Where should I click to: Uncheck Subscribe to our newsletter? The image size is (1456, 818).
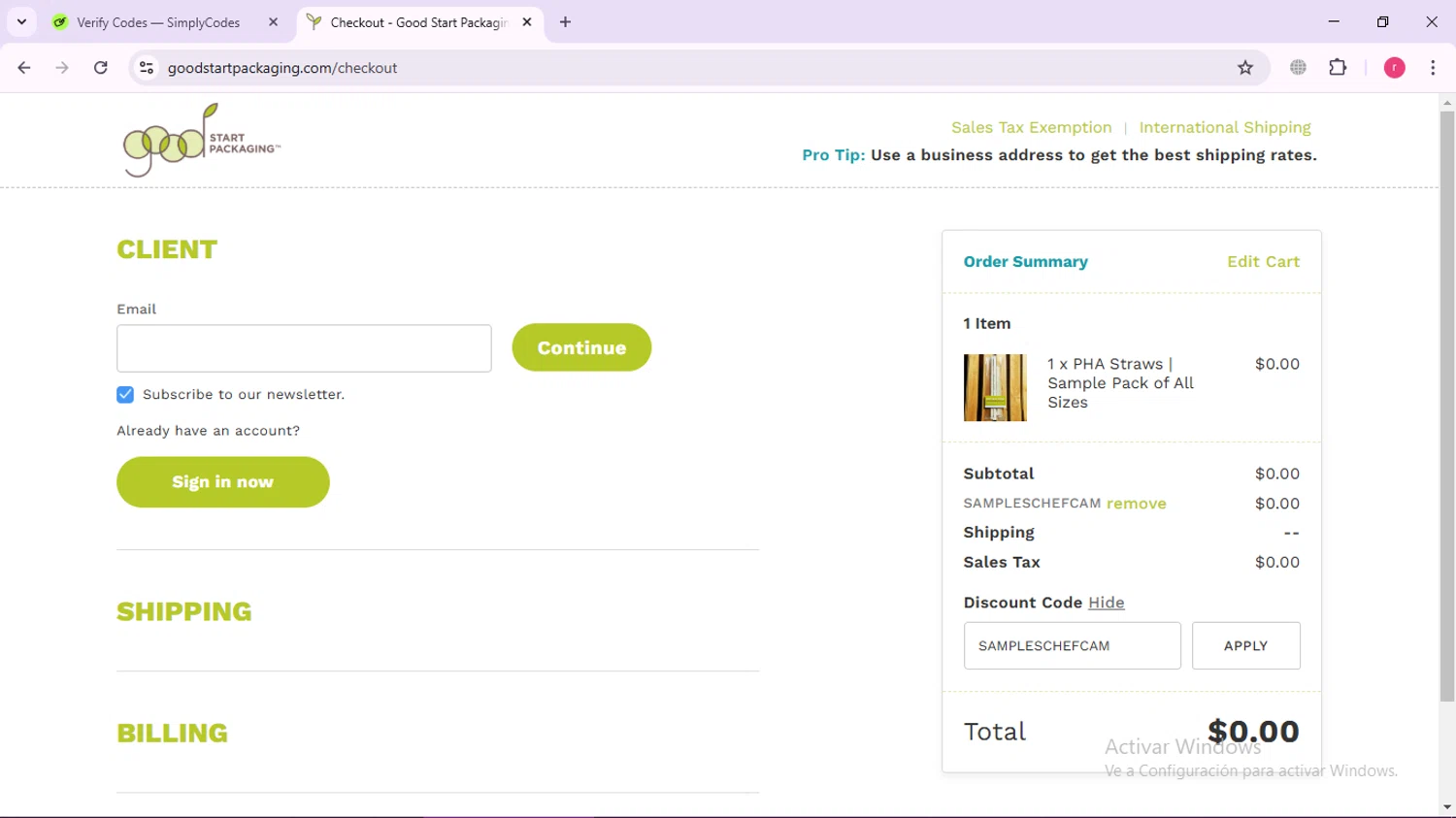click(x=125, y=394)
